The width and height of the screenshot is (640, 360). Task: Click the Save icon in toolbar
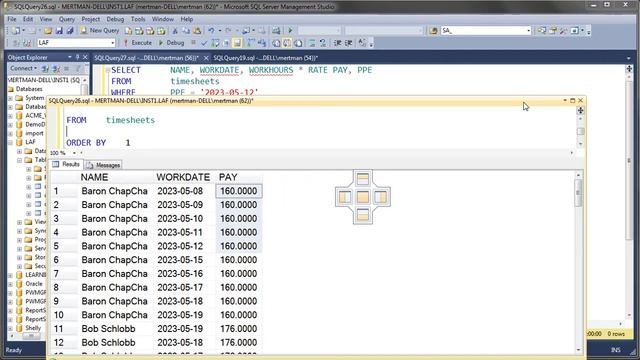click(59, 31)
